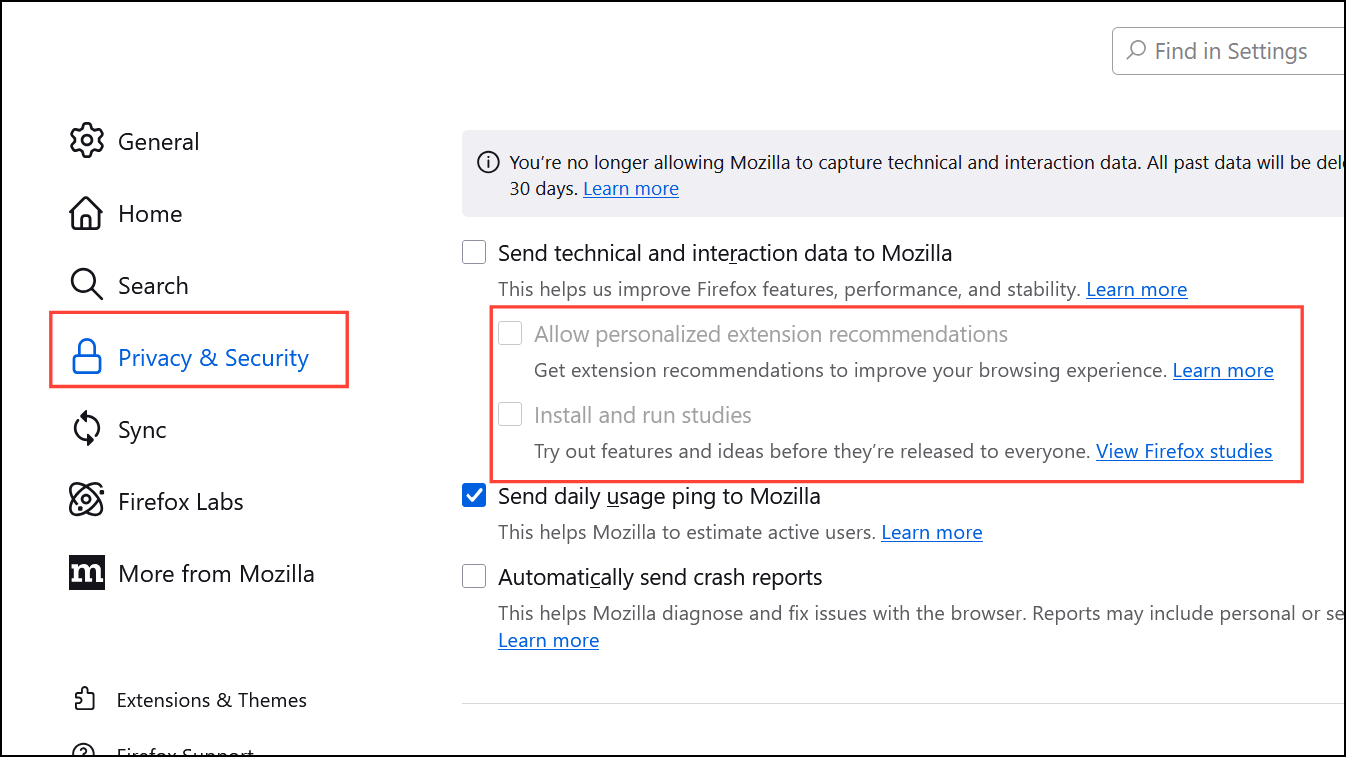Click the More from Mozilla logo icon

[x=87, y=573]
